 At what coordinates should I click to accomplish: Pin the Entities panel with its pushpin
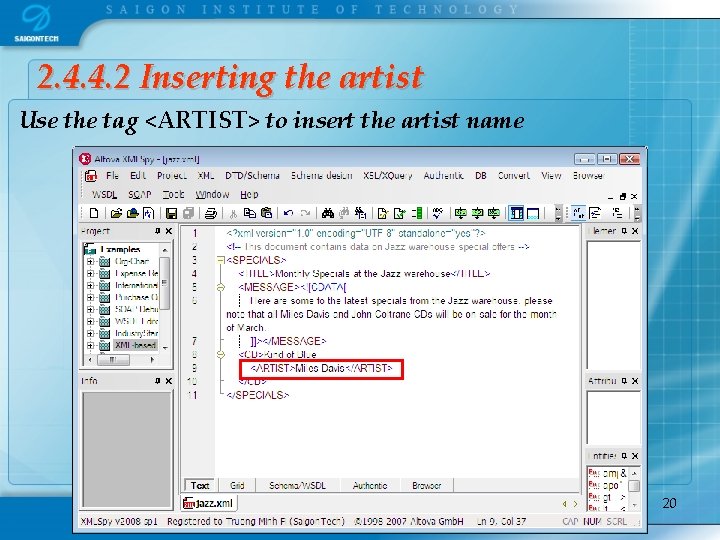pos(624,456)
